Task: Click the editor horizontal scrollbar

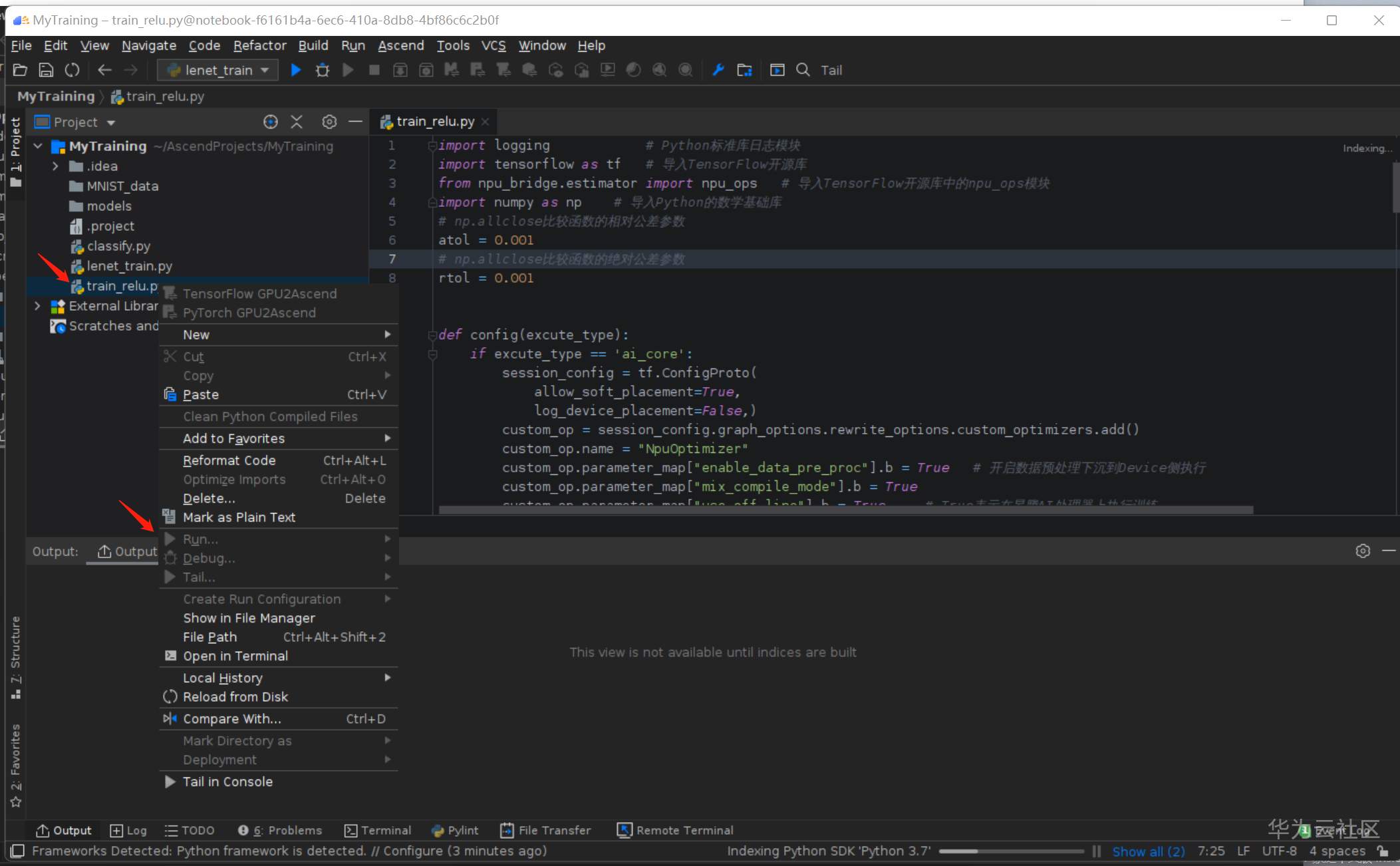Action: (x=845, y=510)
